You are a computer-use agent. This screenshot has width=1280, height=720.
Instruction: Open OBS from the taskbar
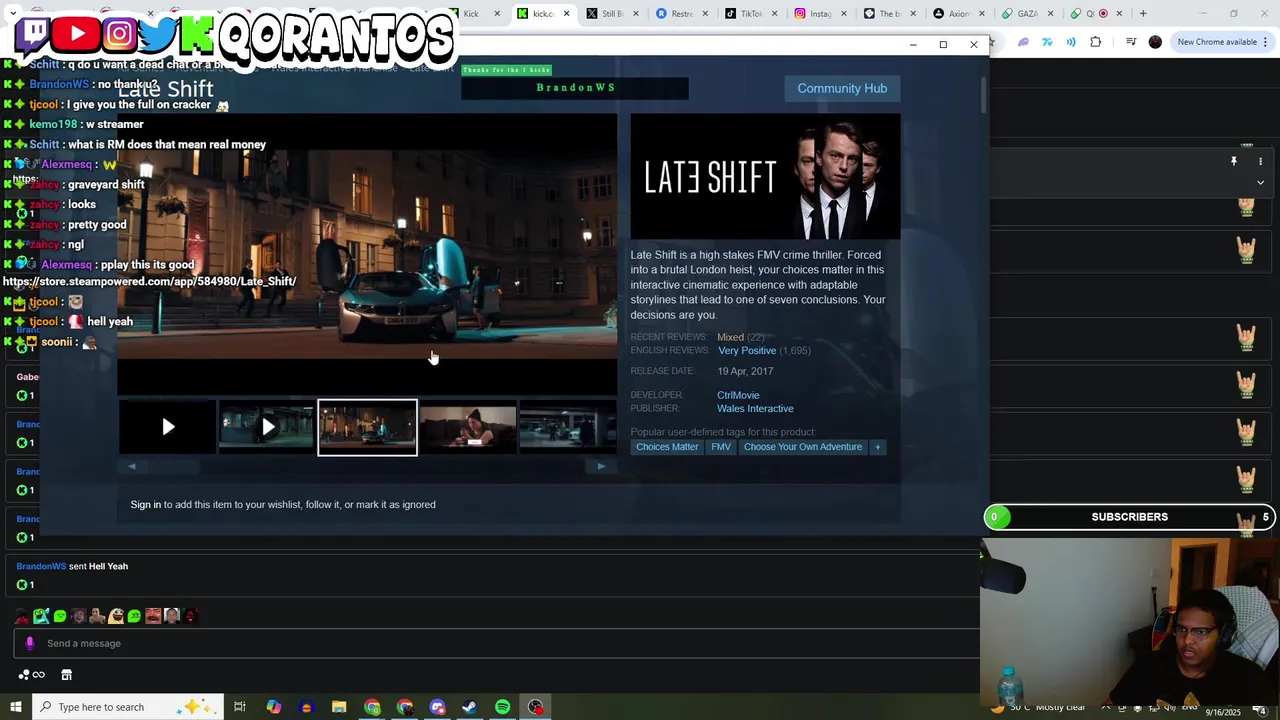click(x=535, y=707)
